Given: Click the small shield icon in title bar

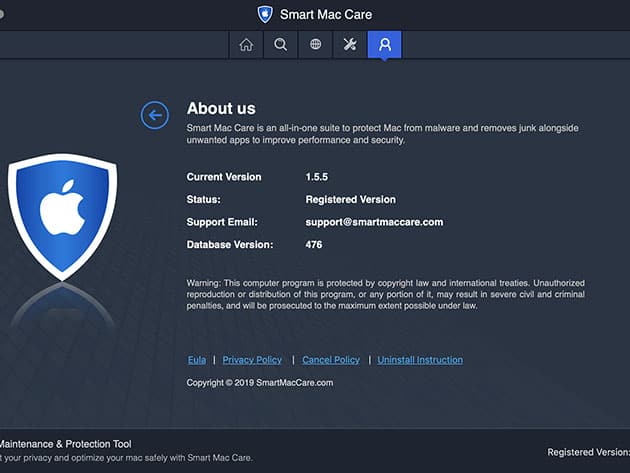Looking at the screenshot, I should pyautogui.click(x=265, y=14).
